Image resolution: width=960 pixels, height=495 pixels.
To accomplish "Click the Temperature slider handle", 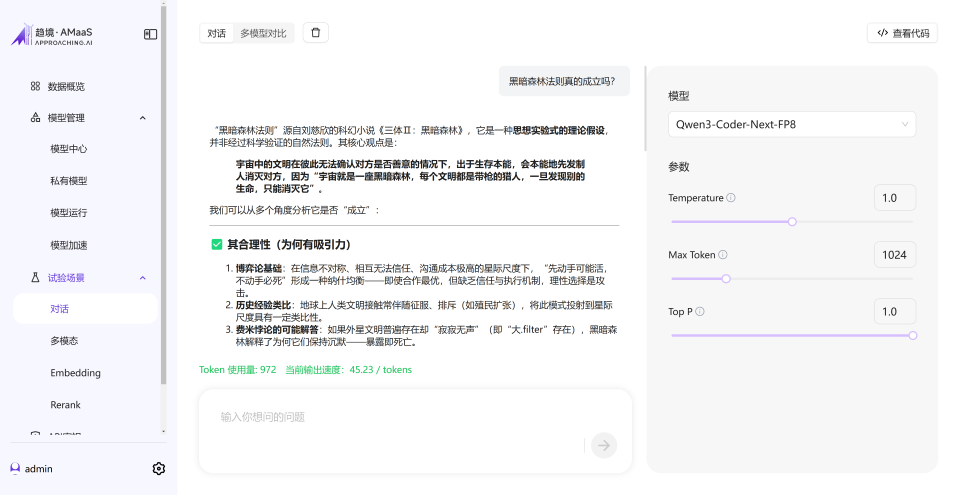I will [x=792, y=222].
